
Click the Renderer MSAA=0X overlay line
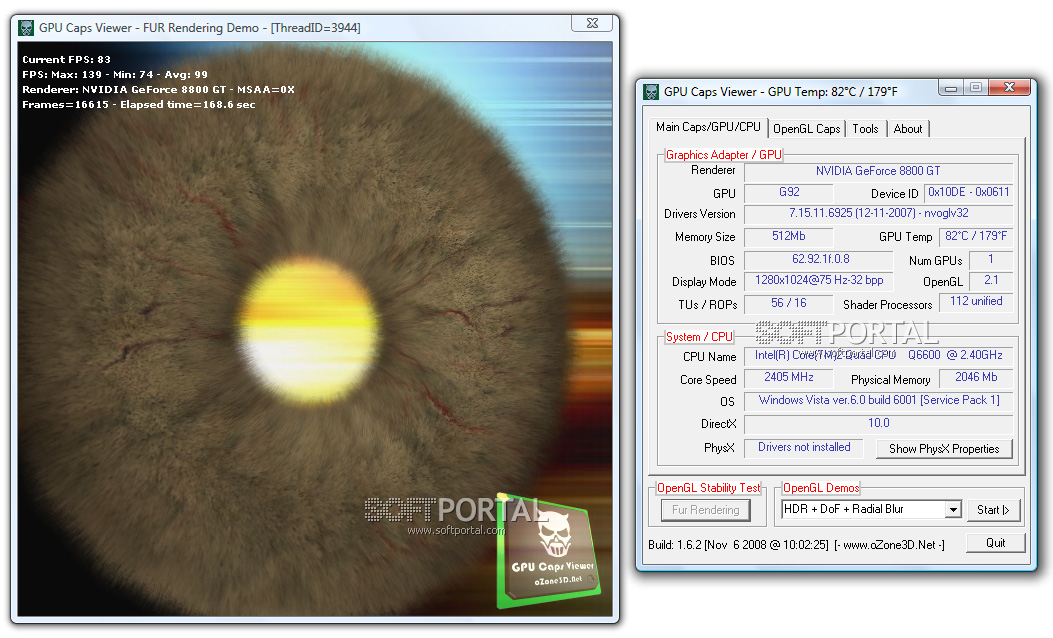click(158, 89)
